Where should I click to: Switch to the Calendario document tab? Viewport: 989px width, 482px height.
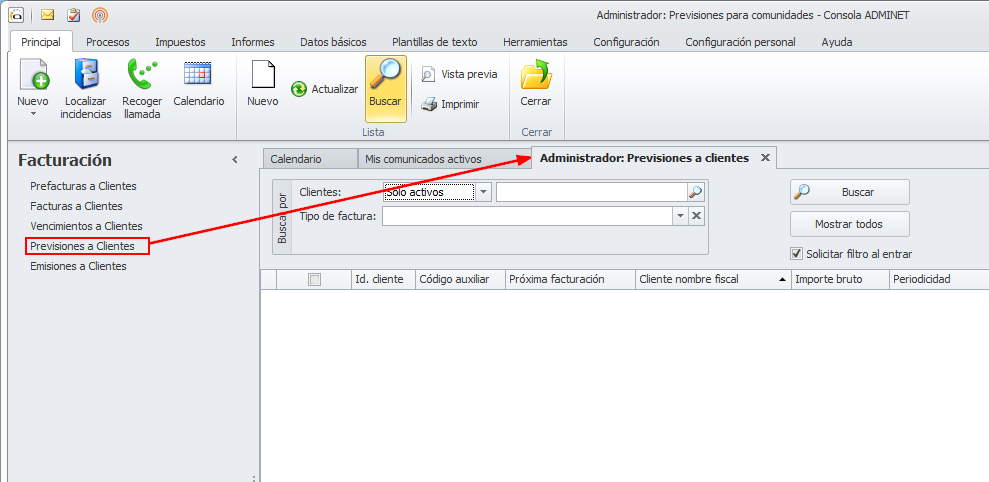310,159
